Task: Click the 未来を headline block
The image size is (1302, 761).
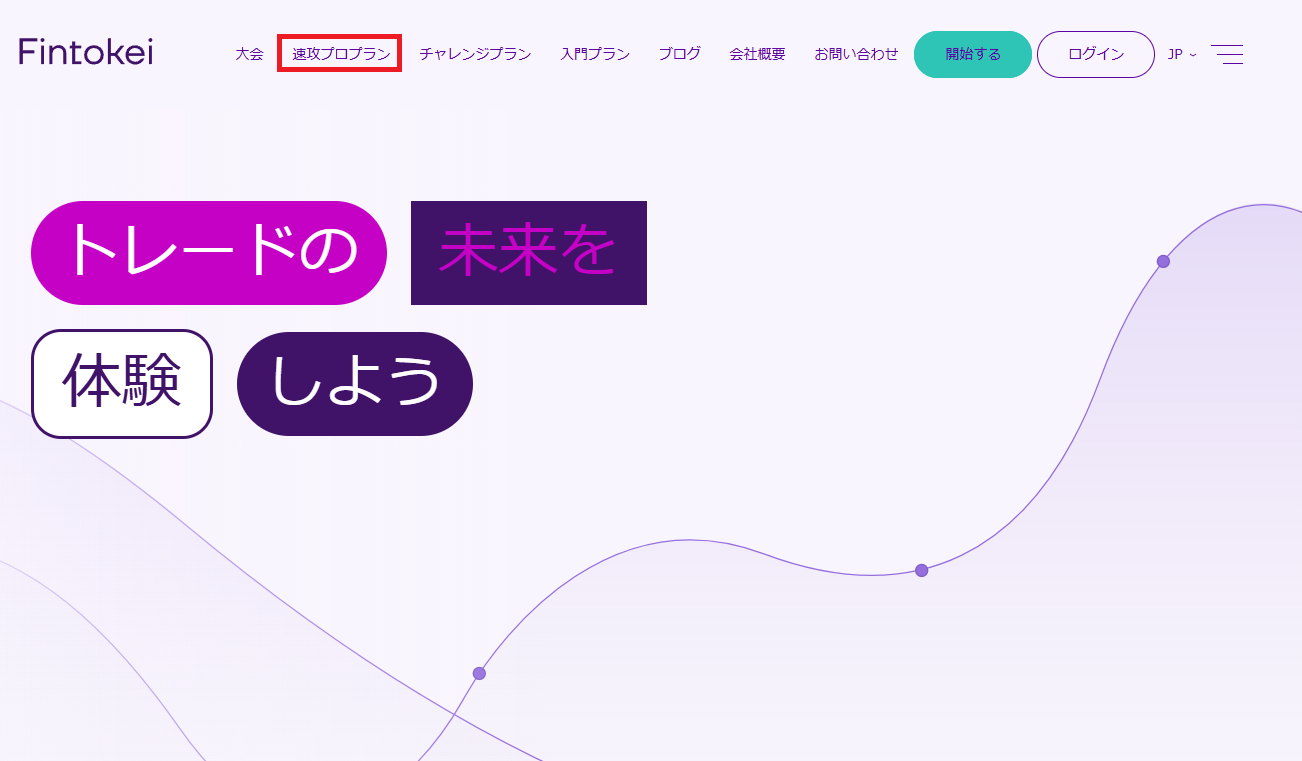Action: (x=529, y=253)
